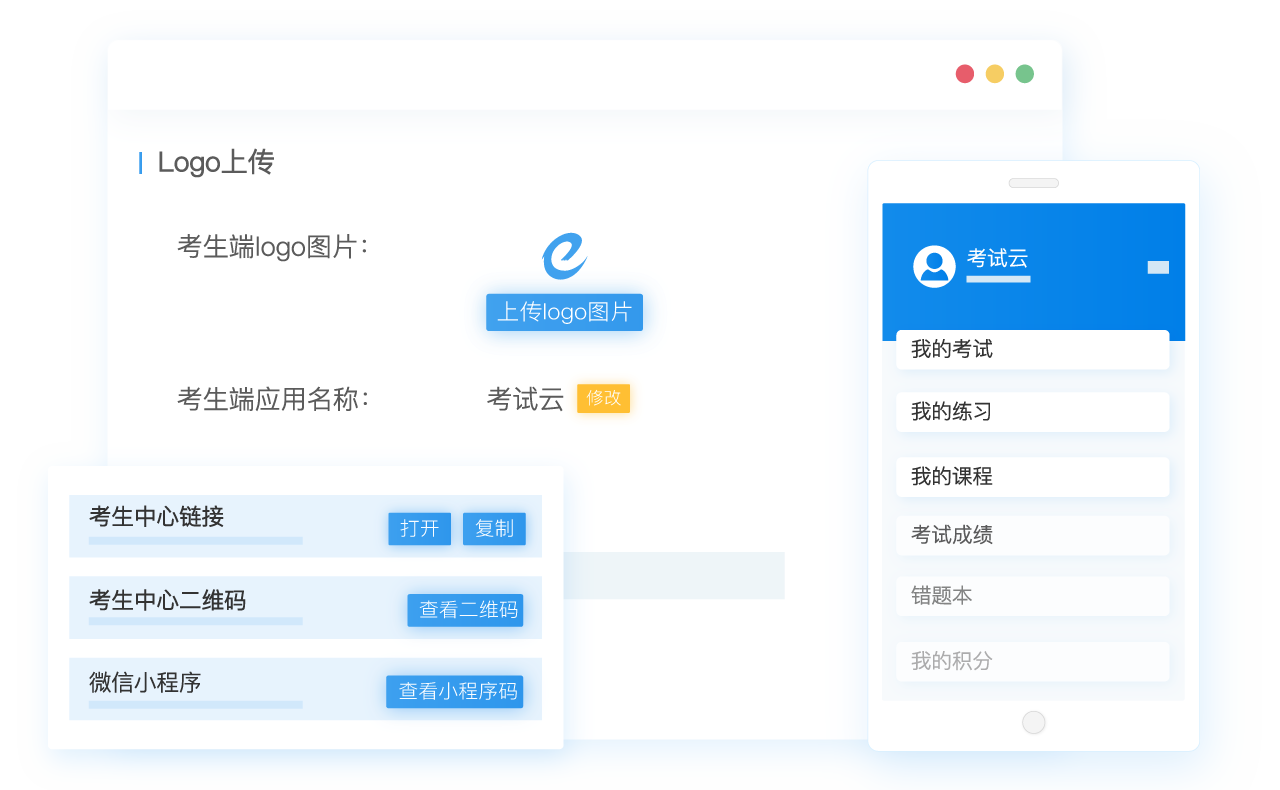
Task: Click the yellow 修改 button
Action: click(603, 398)
